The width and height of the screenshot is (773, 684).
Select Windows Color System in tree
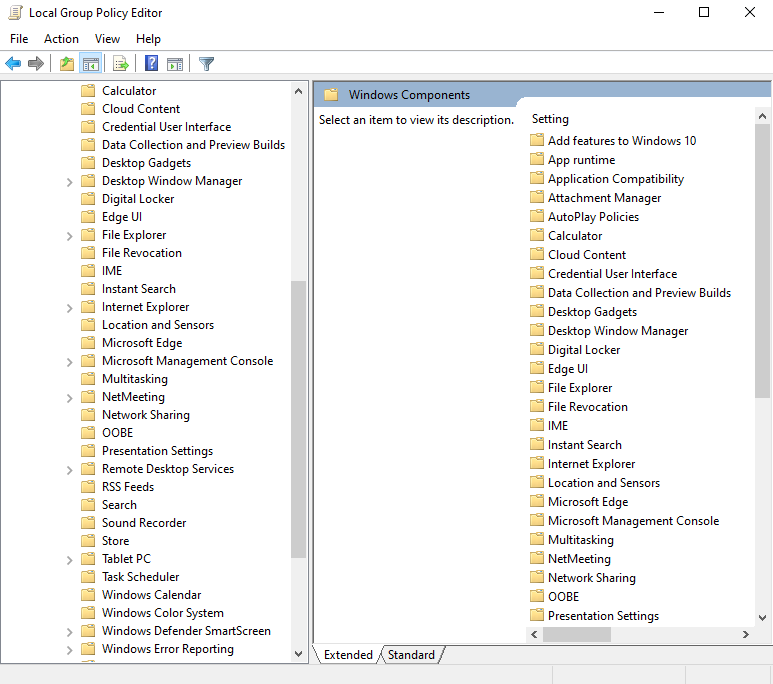[163, 612]
